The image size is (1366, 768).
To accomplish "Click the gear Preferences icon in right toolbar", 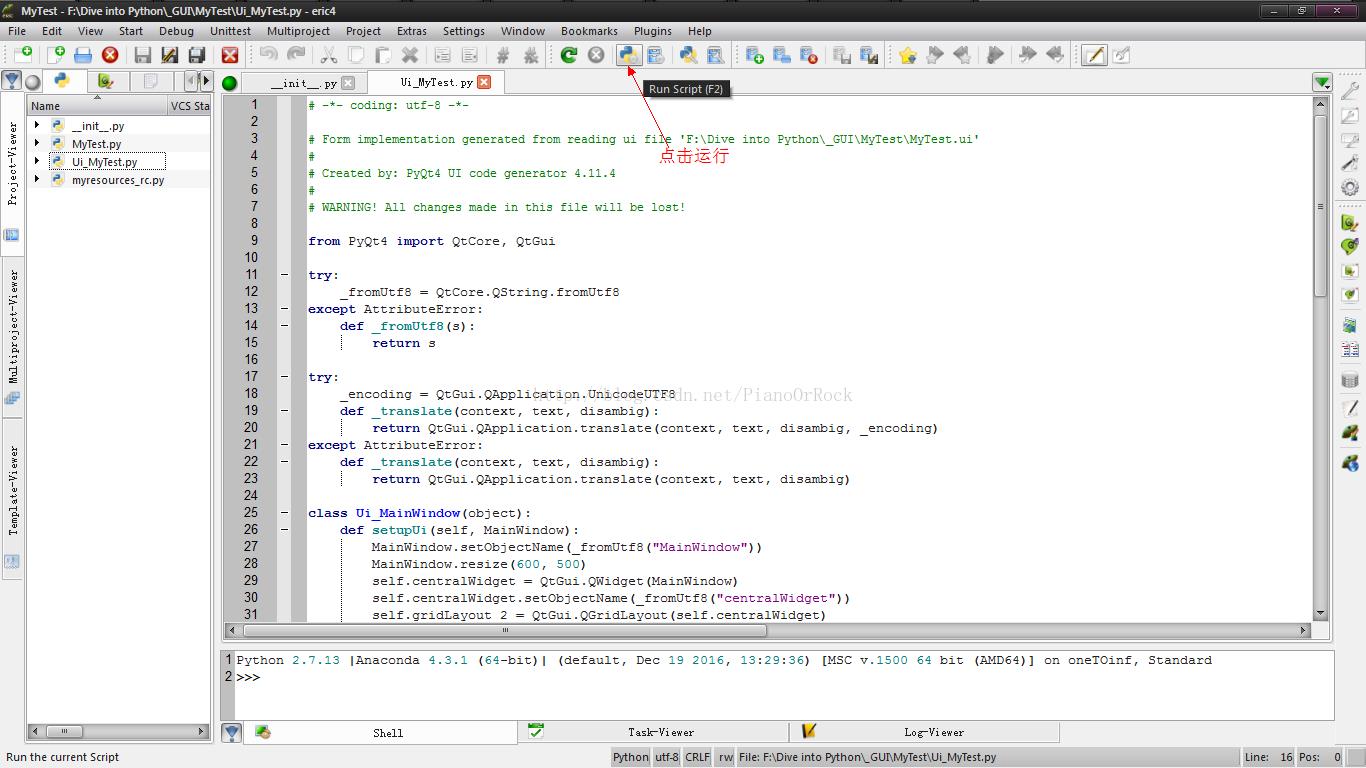I will click(1350, 187).
